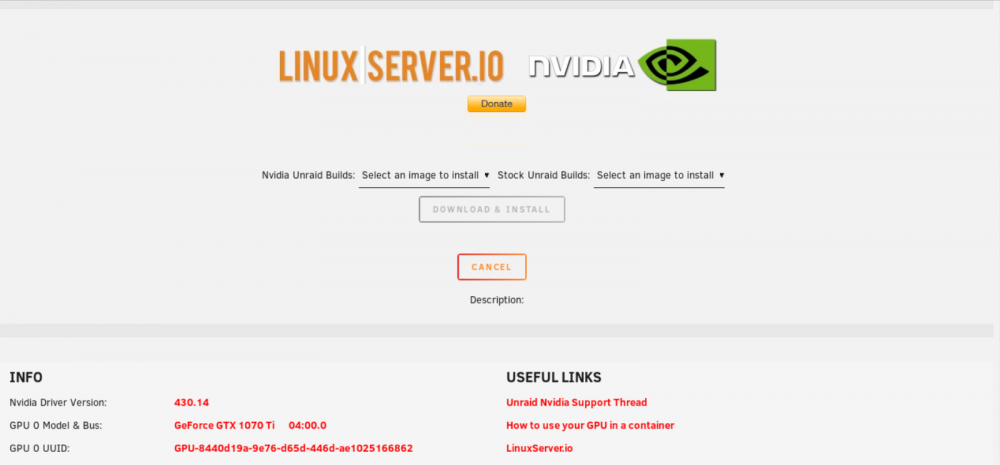Screen dimensions: 1000x465
Task: Click the Nvidia Unraid Builds label
Action: click(308, 175)
